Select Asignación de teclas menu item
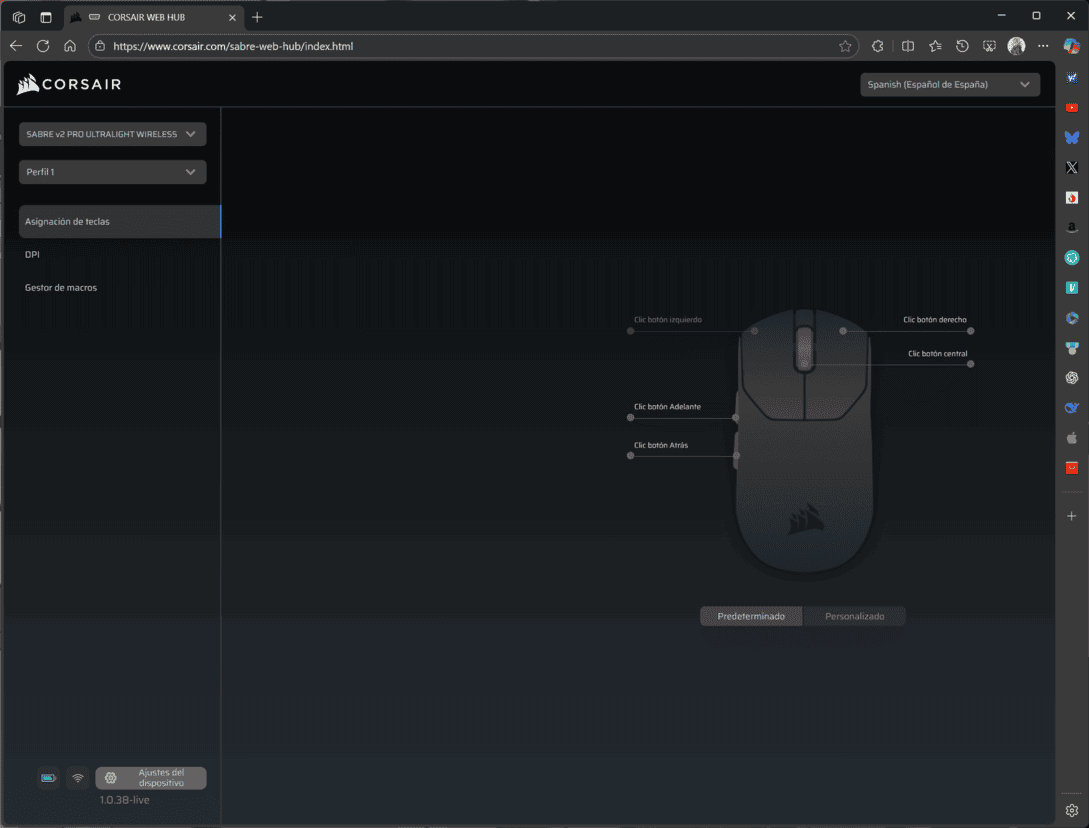 (119, 222)
